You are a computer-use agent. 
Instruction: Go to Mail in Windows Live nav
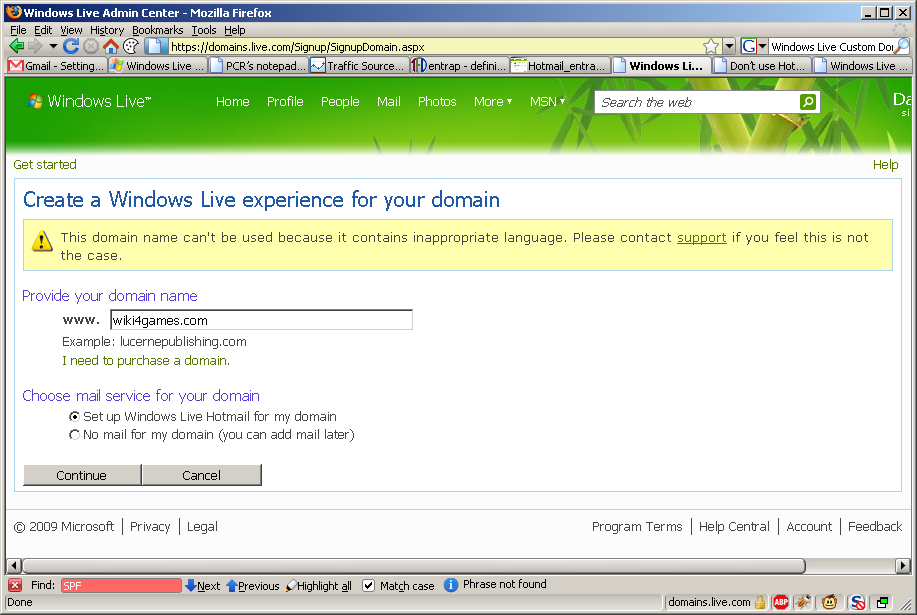click(x=388, y=102)
